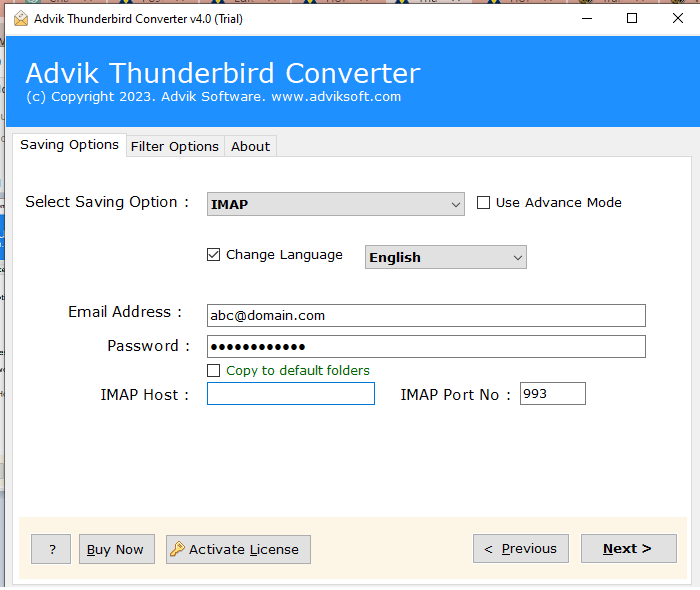Click the empty IMAP Host field
The height and width of the screenshot is (590, 700).
point(291,394)
